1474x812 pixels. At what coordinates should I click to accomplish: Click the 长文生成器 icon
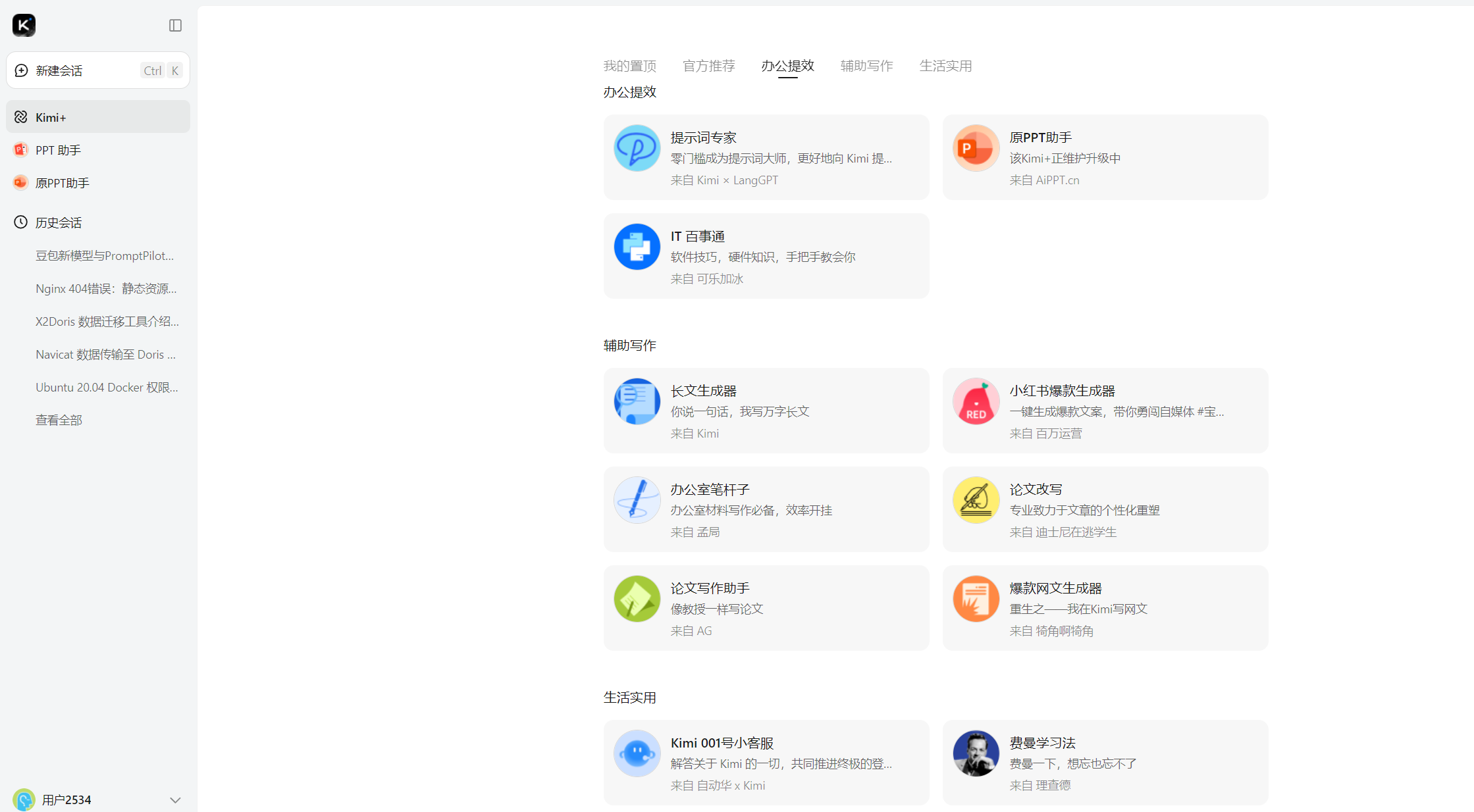tap(637, 401)
